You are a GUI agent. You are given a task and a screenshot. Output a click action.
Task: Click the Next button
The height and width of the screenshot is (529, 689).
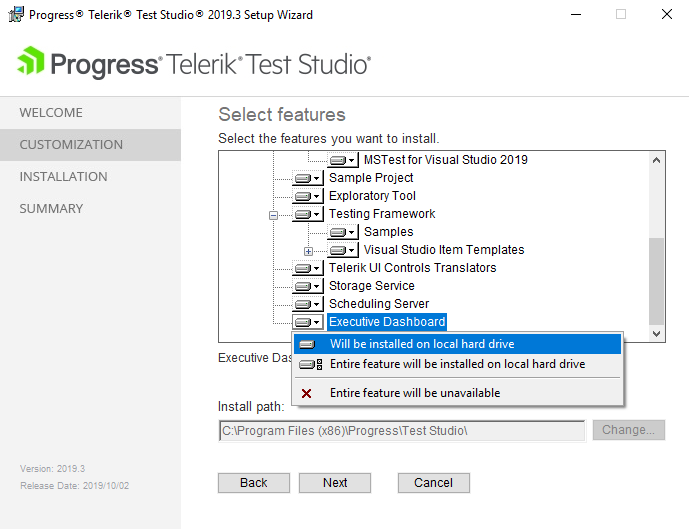[x=335, y=483]
